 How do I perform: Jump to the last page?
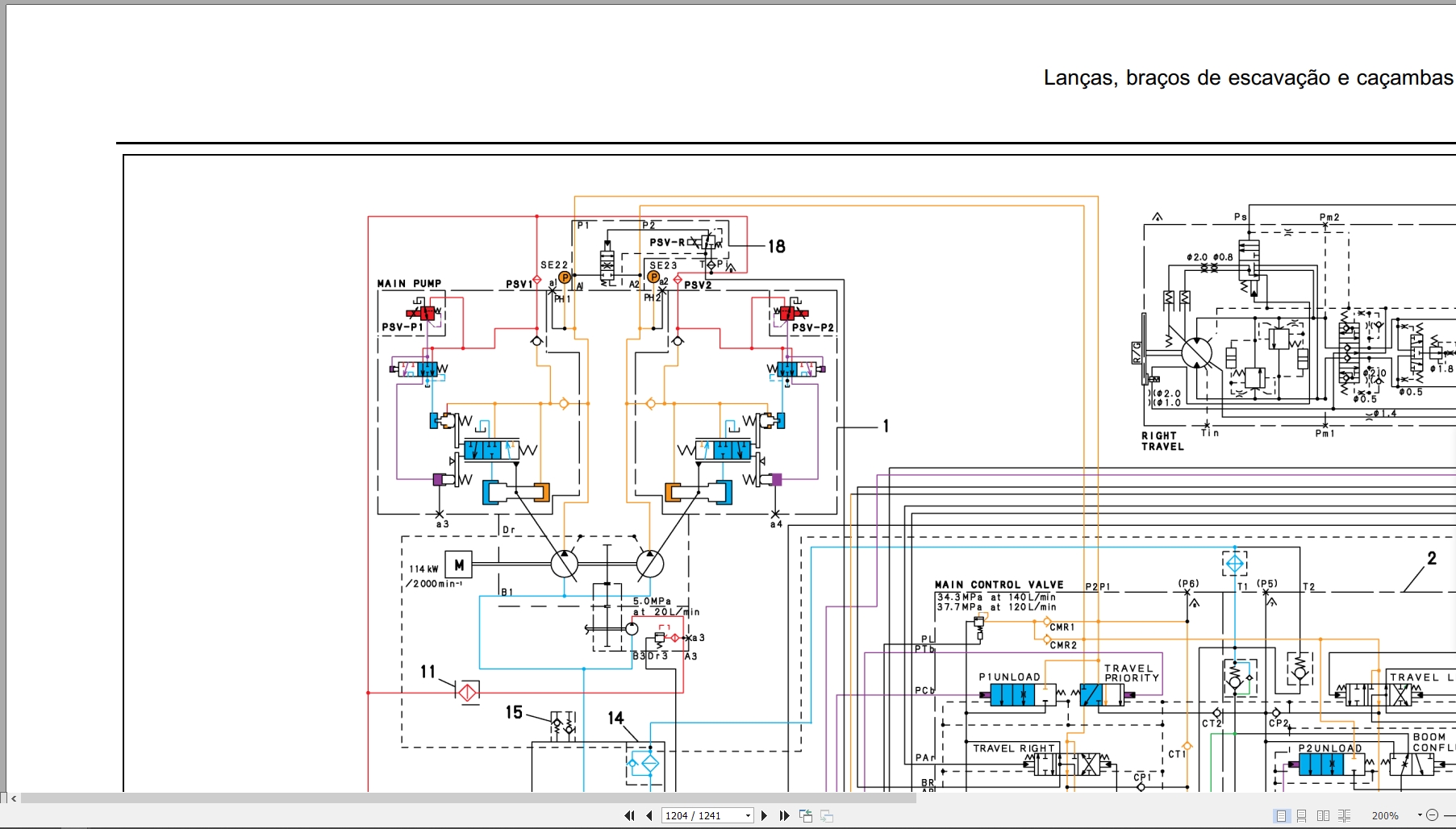click(x=784, y=815)
